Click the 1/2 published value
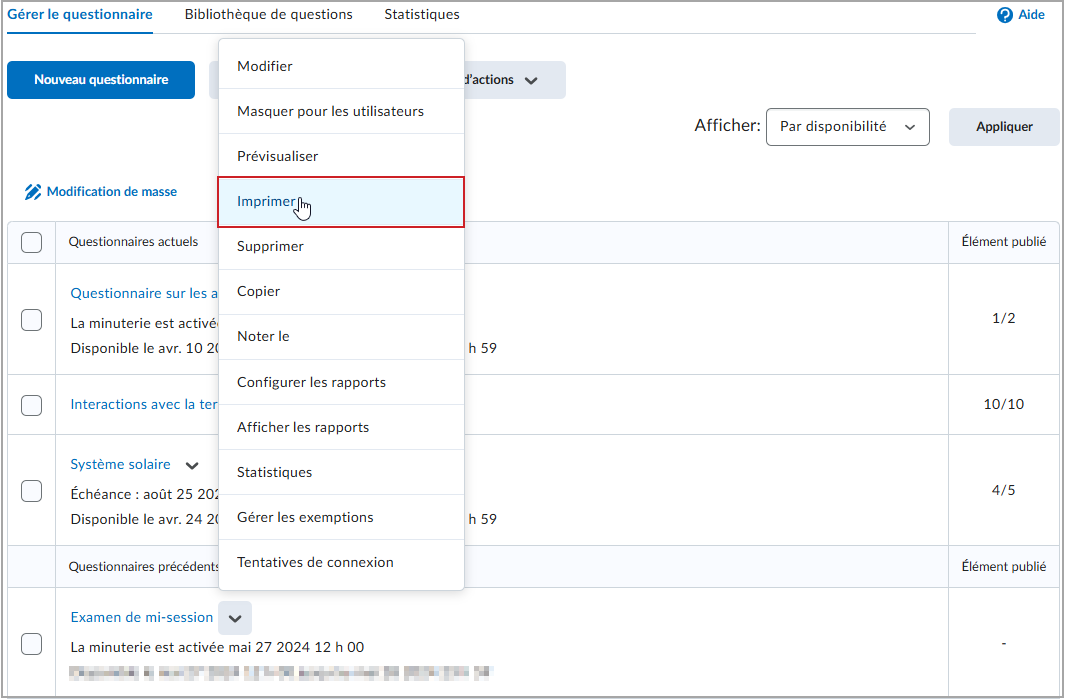This screenshot has height=699, width=1065. click(x=1003, y=319)
